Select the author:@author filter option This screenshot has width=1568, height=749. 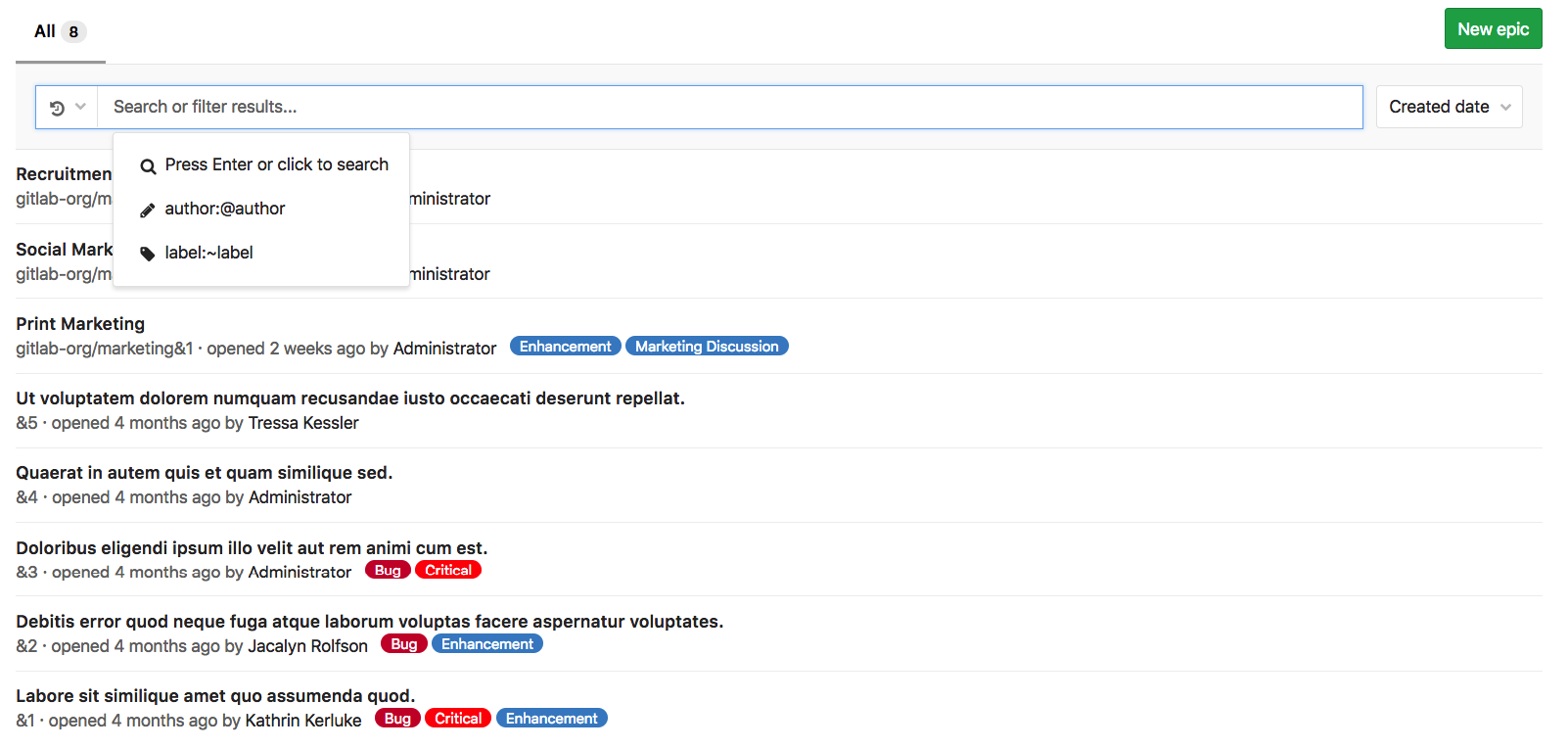(225, 209)
